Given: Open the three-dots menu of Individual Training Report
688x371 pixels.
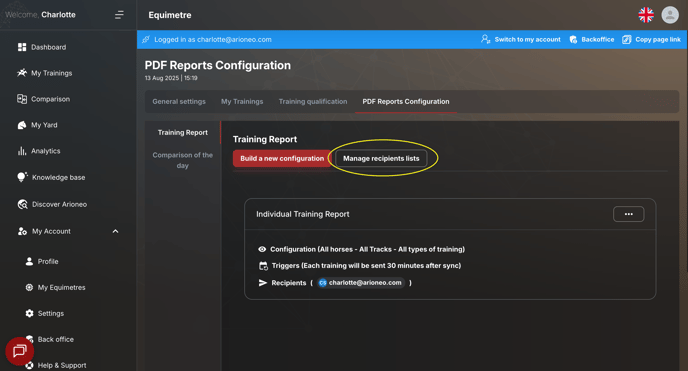Looking at the screenshot, I should click(x=628, y=214).
